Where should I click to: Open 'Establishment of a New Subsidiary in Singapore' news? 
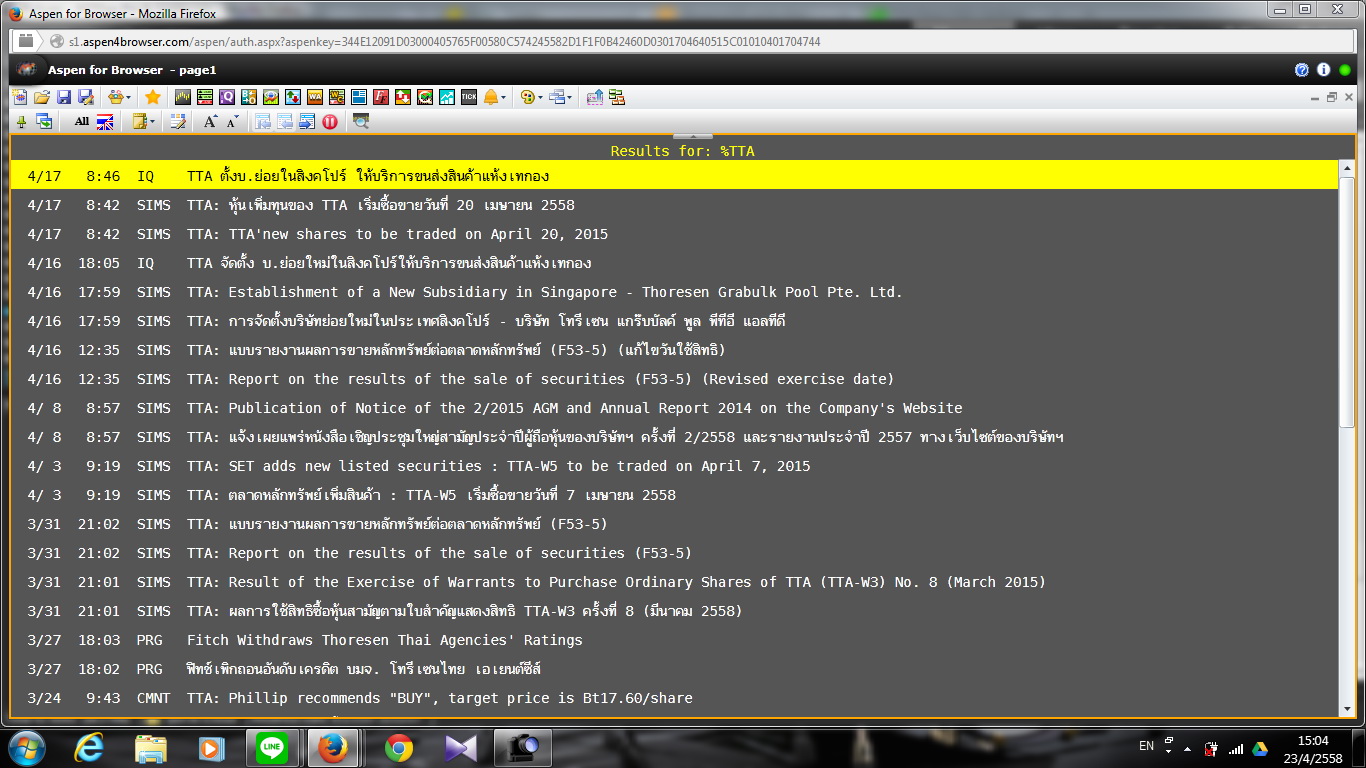tap(675, 292)
